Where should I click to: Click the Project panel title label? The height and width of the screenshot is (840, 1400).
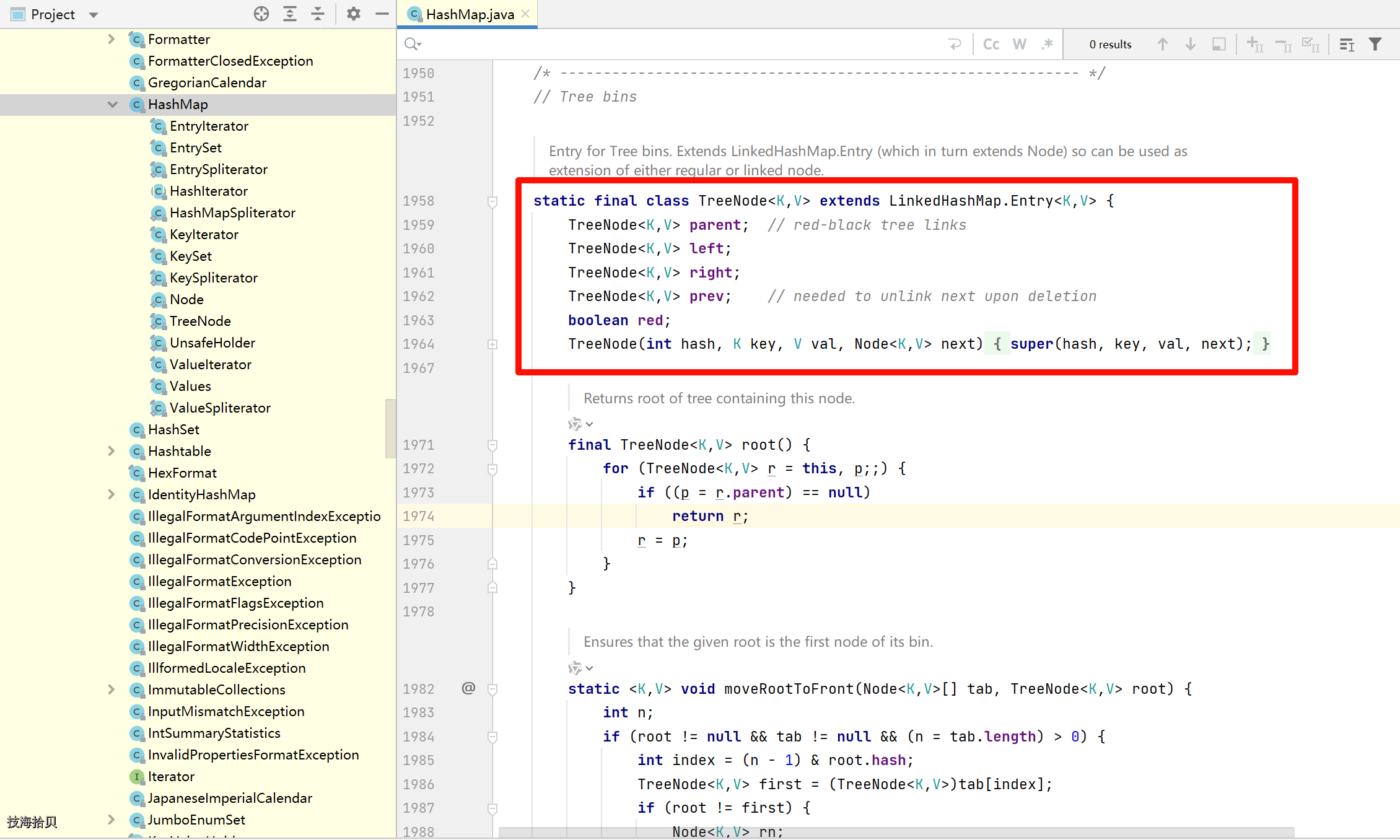click(x=53, y=14)
